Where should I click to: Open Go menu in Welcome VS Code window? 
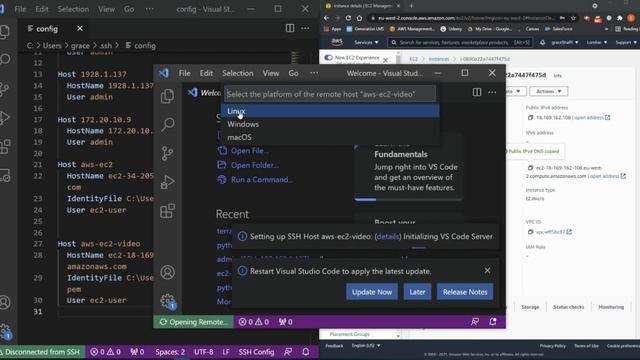293,73
